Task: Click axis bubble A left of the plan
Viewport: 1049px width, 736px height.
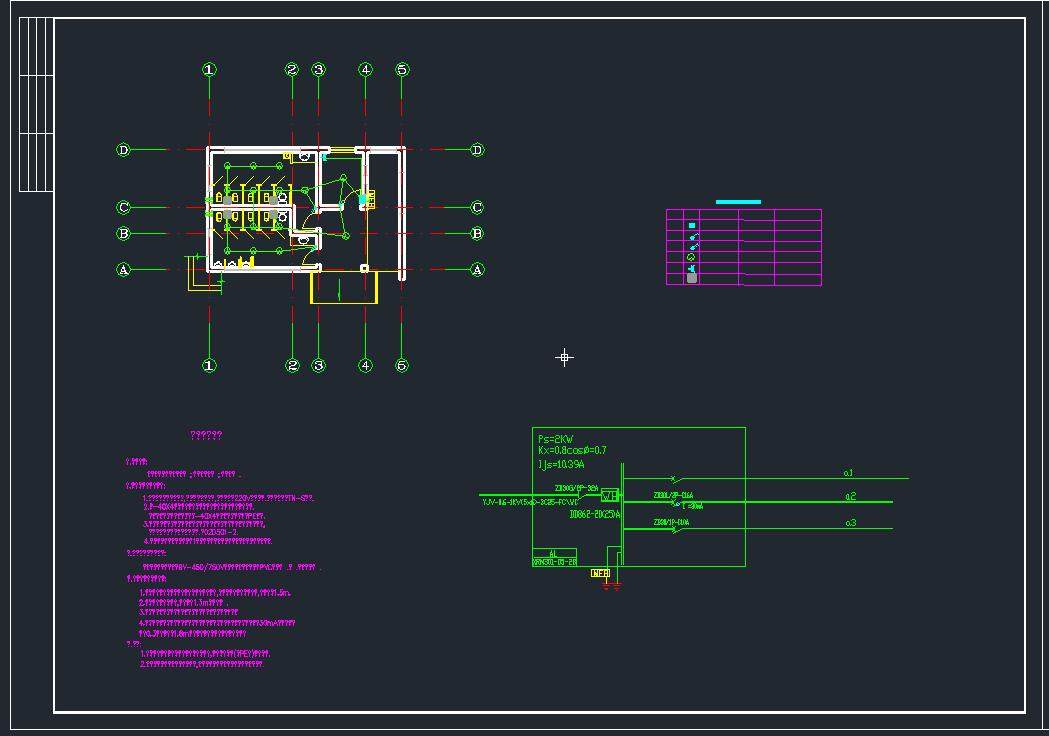Action: [124, 270]
